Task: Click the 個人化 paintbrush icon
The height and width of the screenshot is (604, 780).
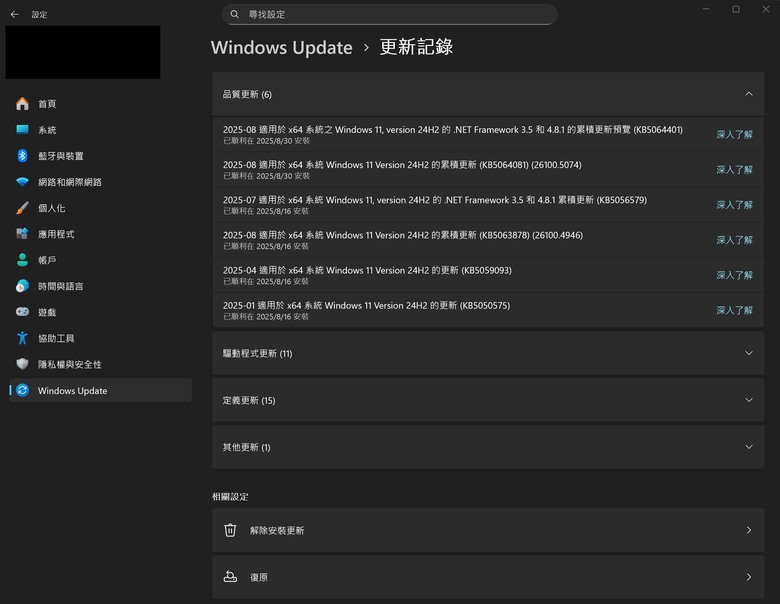Action: point(22,208)
